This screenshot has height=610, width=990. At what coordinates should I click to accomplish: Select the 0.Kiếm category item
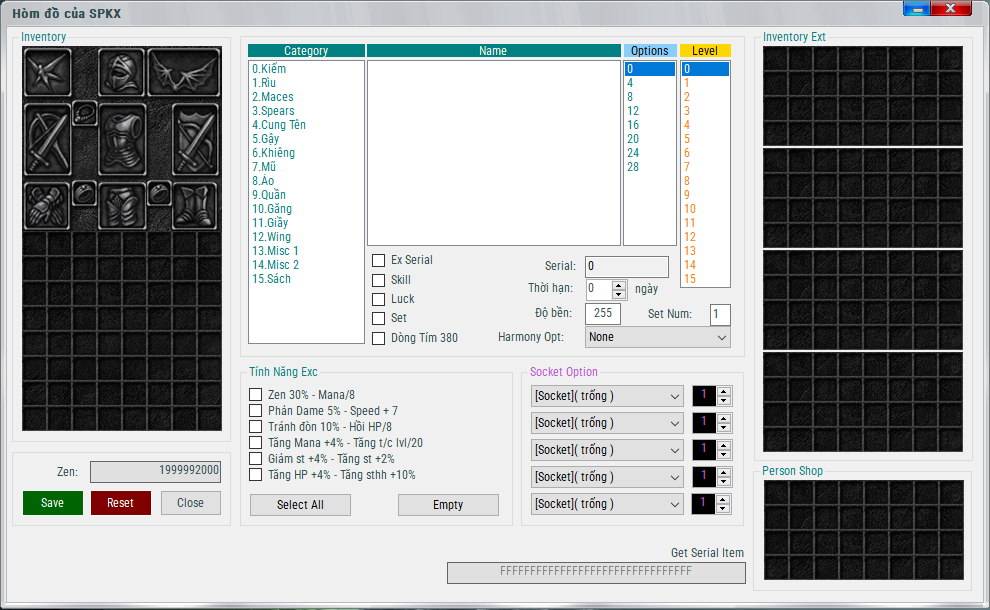point(268,69)
